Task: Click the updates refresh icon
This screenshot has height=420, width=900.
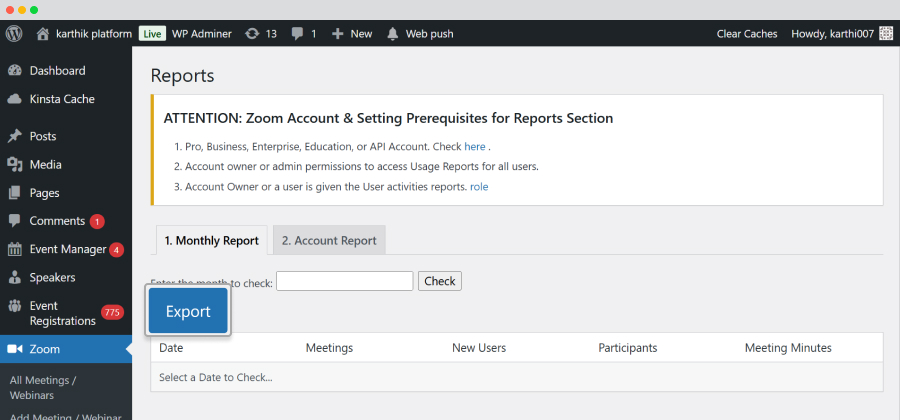Action: point(252,34)
